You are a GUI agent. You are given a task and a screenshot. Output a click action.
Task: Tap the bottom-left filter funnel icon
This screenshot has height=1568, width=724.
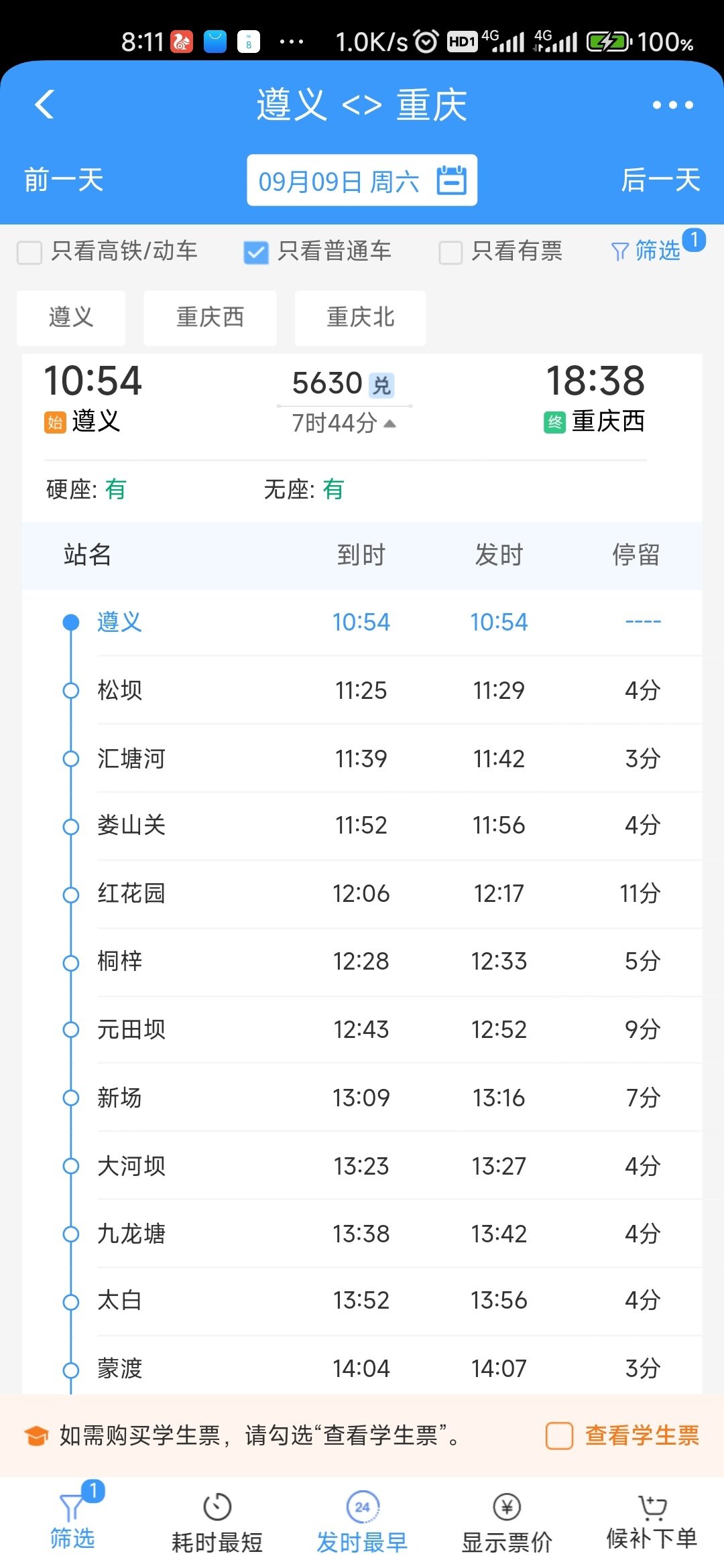coord(72,1508)
